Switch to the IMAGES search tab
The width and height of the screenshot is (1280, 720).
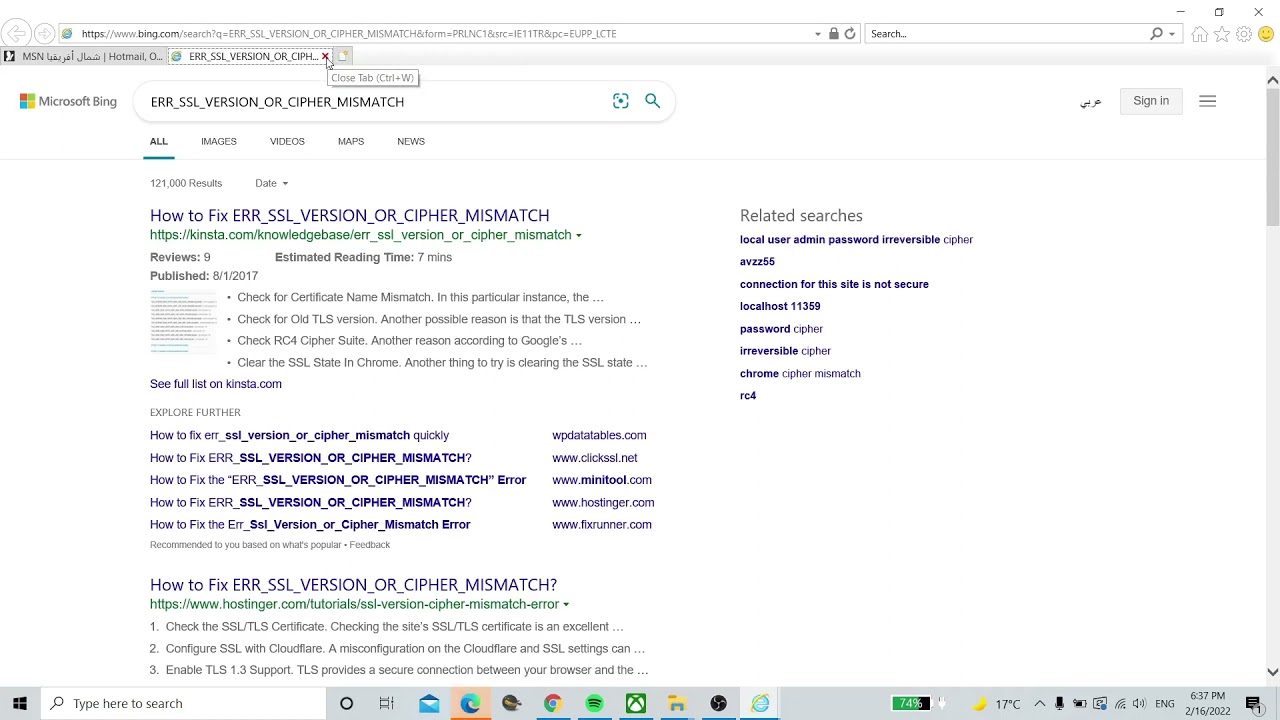(x=219, y=141)
